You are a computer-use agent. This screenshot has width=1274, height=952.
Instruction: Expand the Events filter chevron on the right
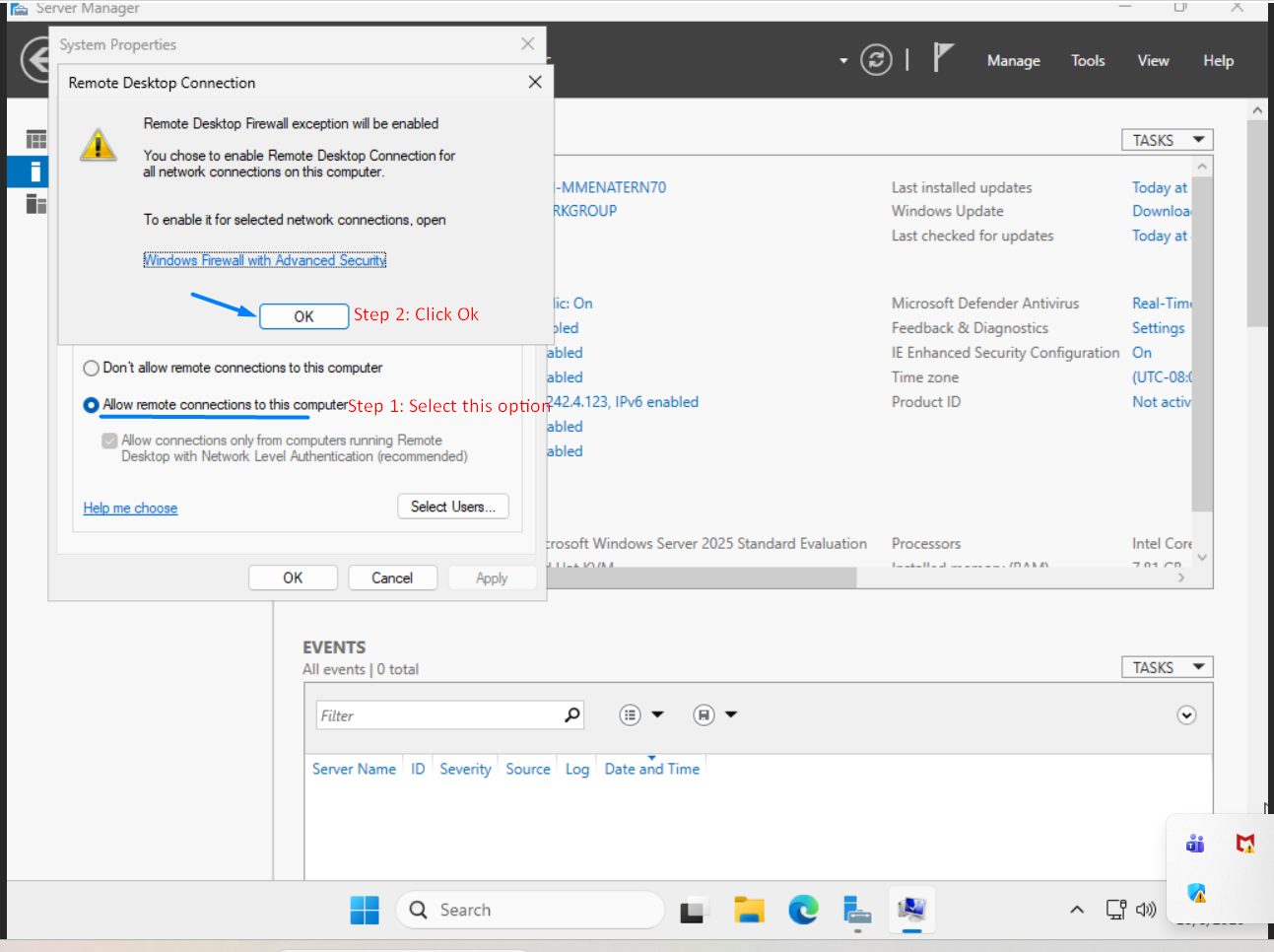click(x=1186, y=715)
